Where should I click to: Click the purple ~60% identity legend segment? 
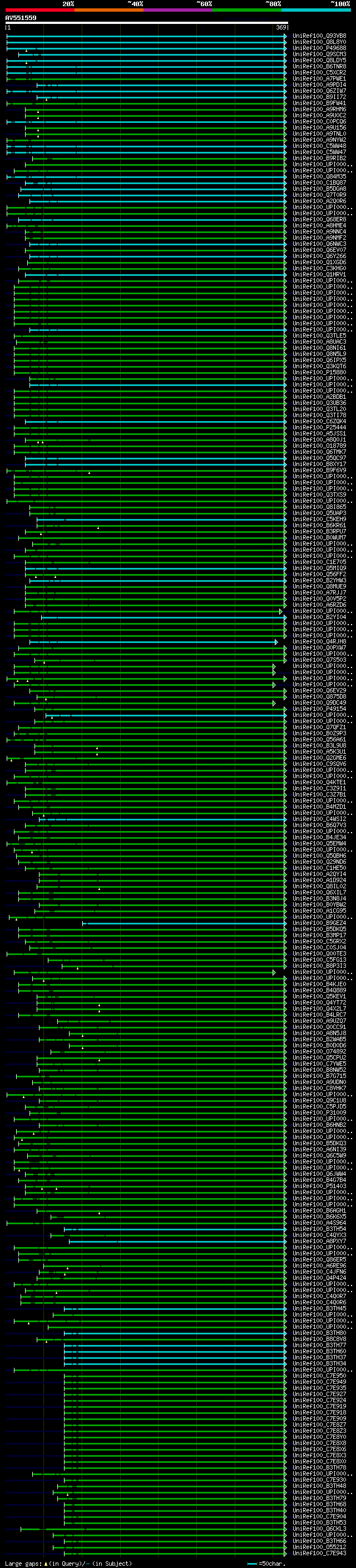tap(177, 10)
